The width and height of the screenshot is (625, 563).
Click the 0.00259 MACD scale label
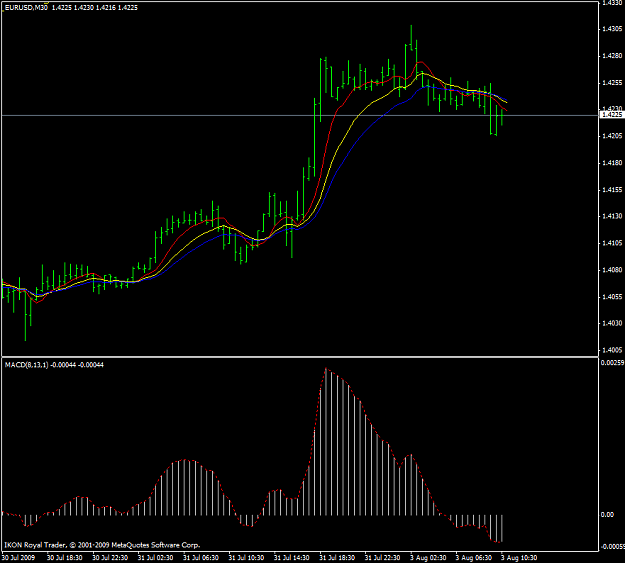(x=613, y=362)
